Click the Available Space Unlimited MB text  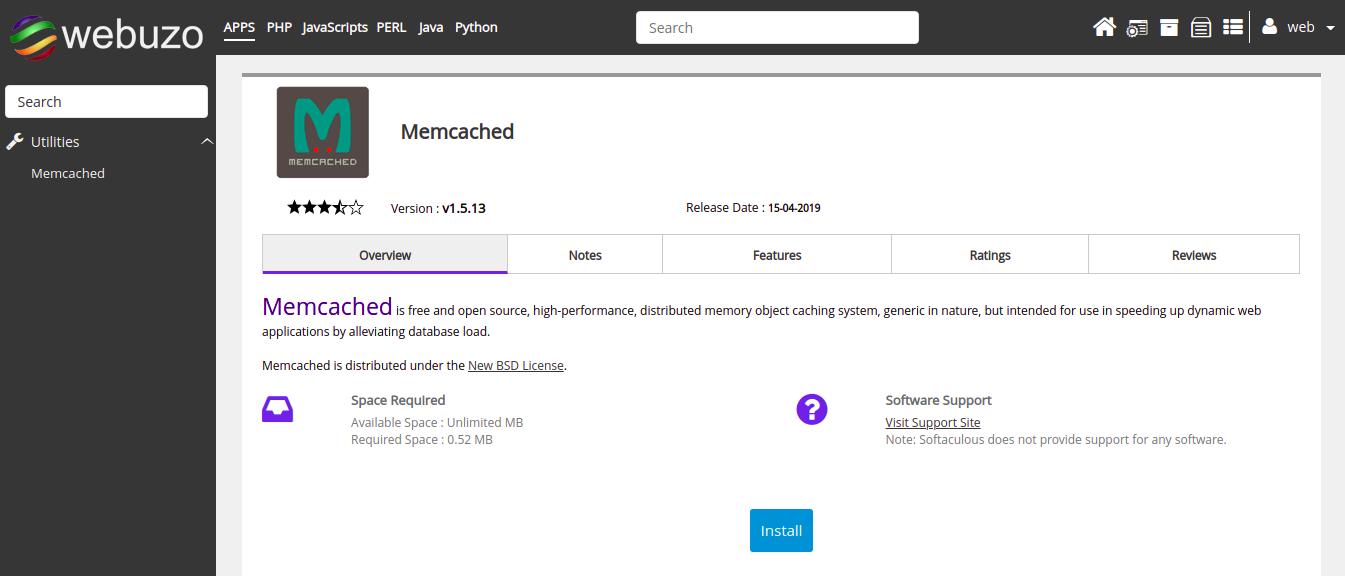point(437,422)
